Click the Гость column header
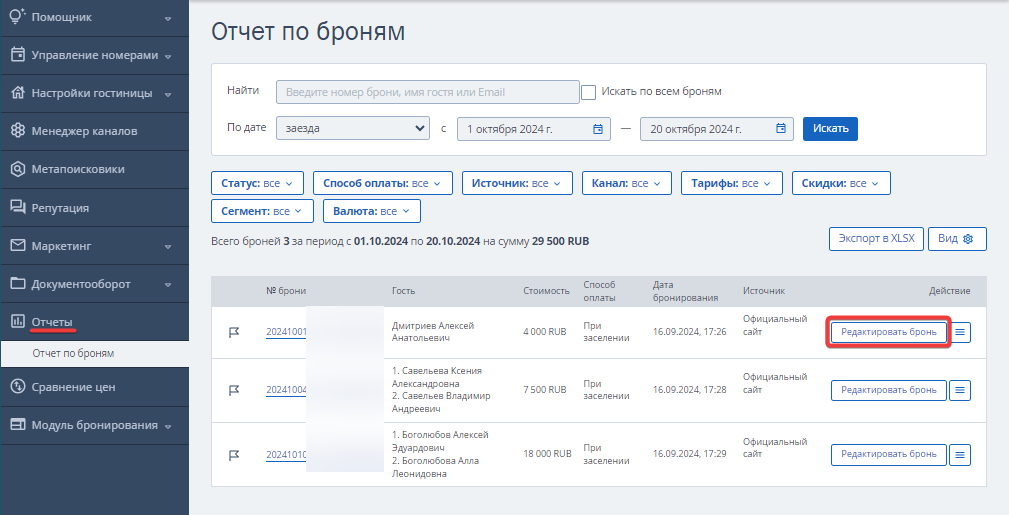Image resolution: width=1009 pixels, height=515 pixels. point(403,291)
